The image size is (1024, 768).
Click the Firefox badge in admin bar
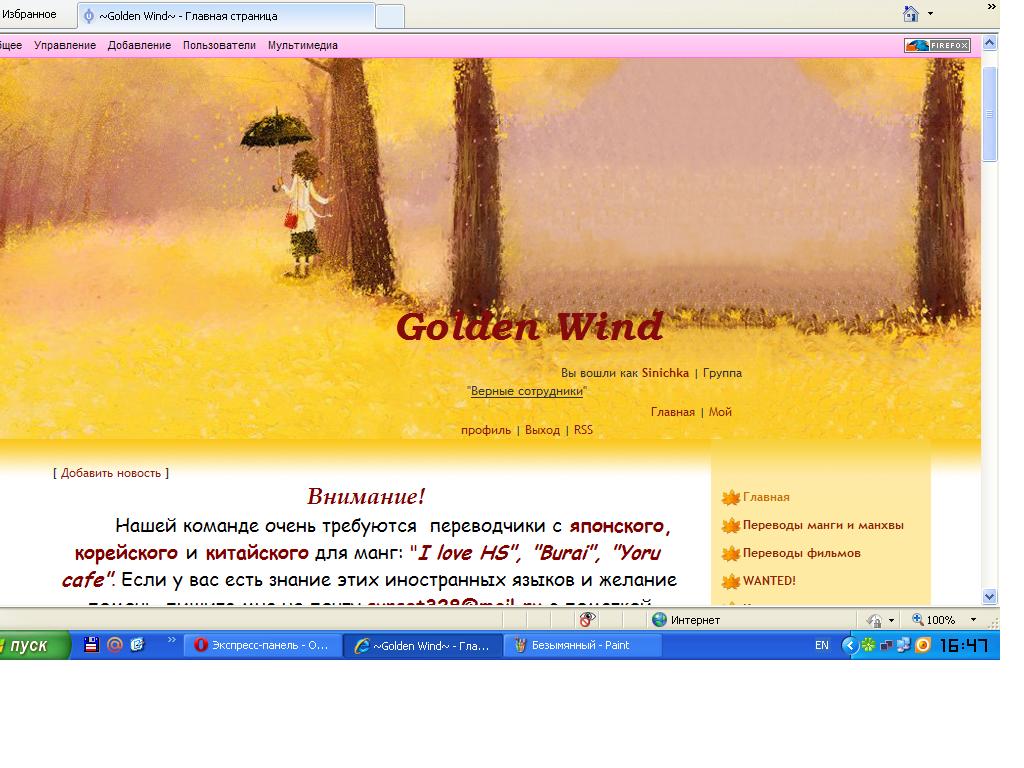937,45
